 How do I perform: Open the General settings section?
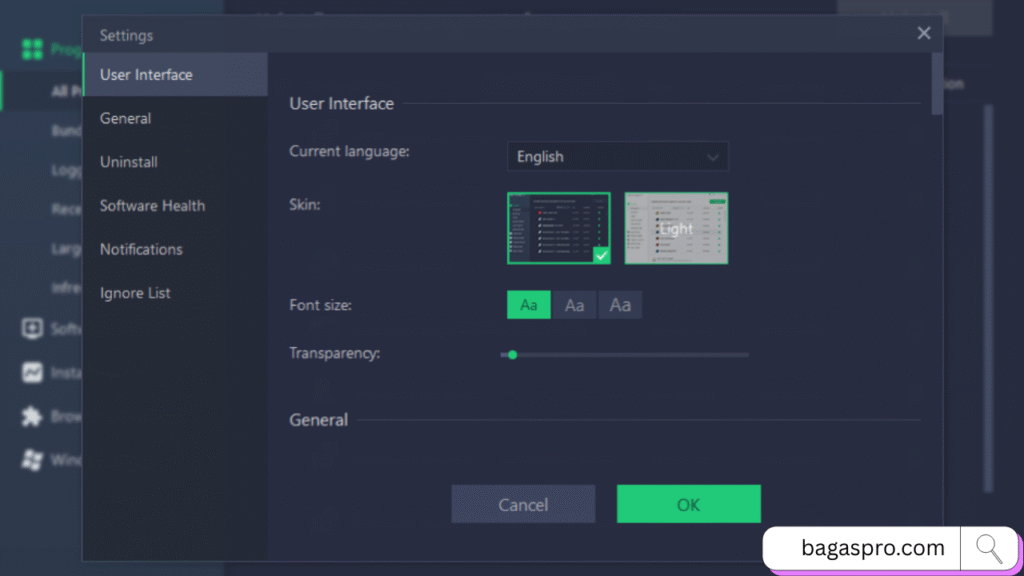pos(125,118)
